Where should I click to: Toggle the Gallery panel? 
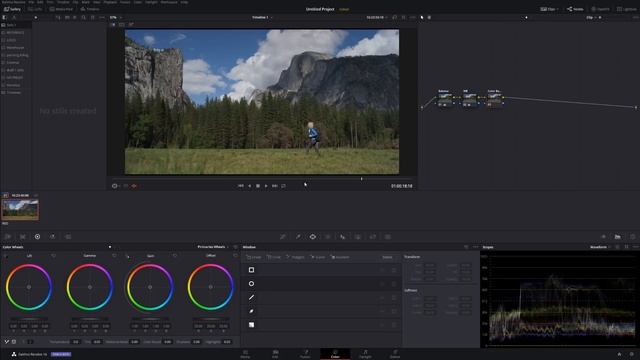point(12,9)
